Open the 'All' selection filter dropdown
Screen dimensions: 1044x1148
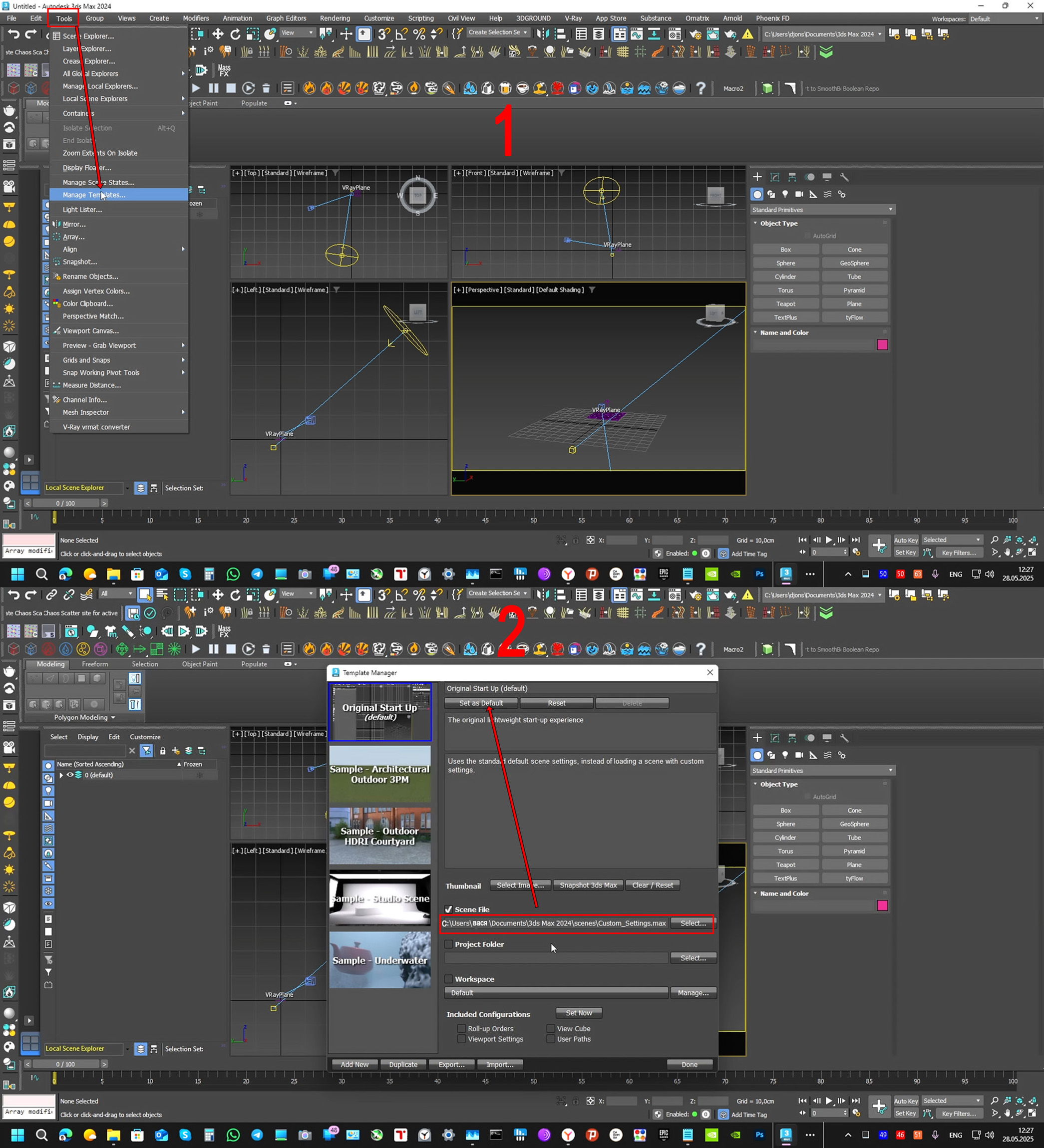tap(117, 594)
